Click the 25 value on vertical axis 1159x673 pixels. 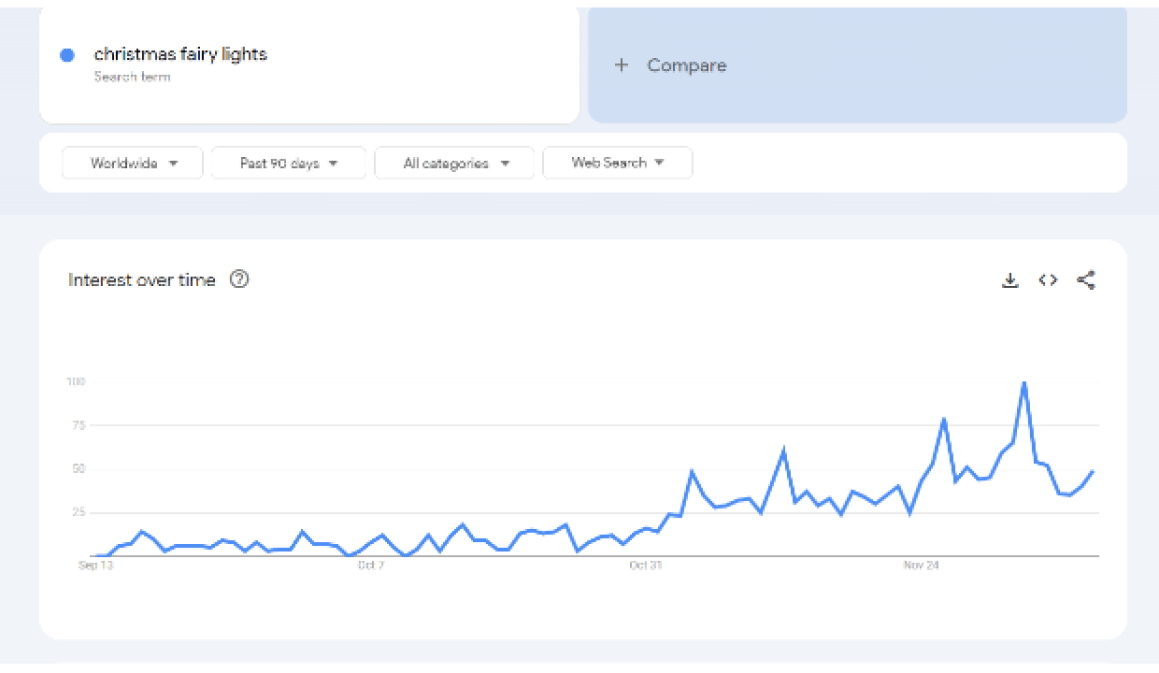(x=77, y=512)
